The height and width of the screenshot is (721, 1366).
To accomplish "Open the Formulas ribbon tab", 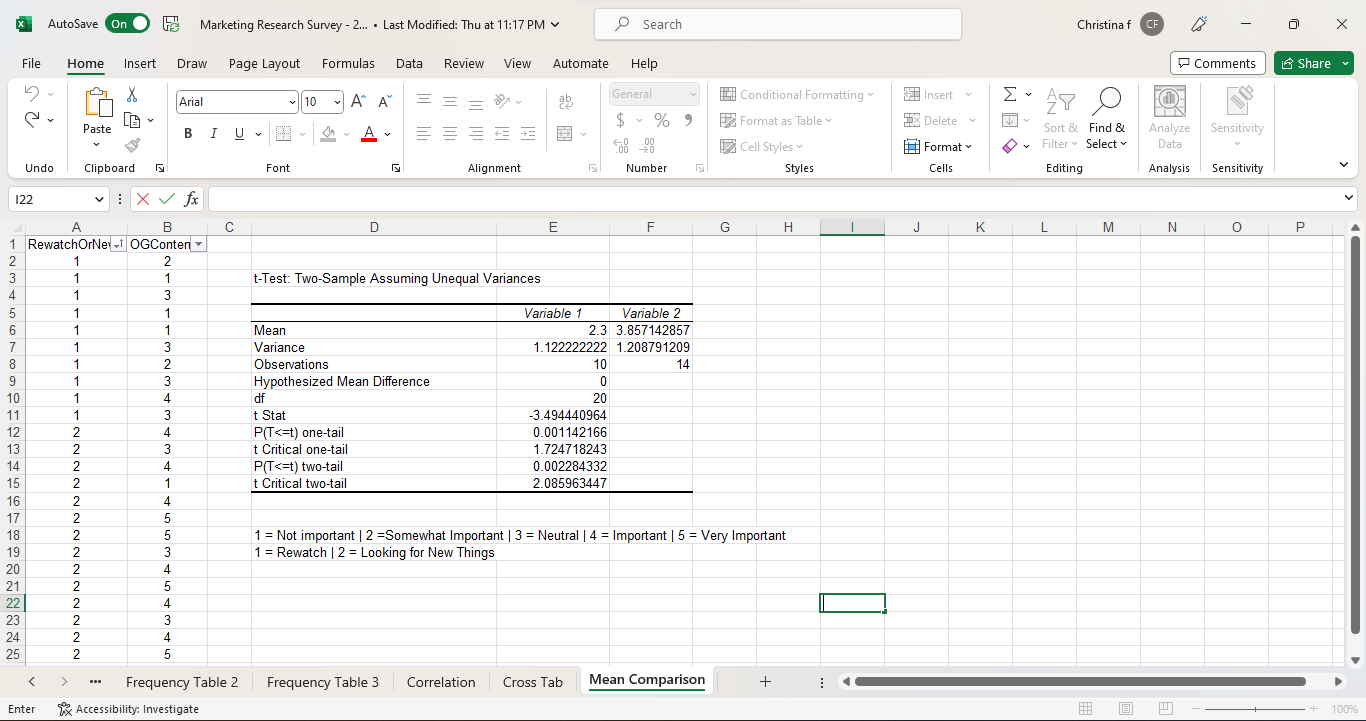I will pos(348,63).
